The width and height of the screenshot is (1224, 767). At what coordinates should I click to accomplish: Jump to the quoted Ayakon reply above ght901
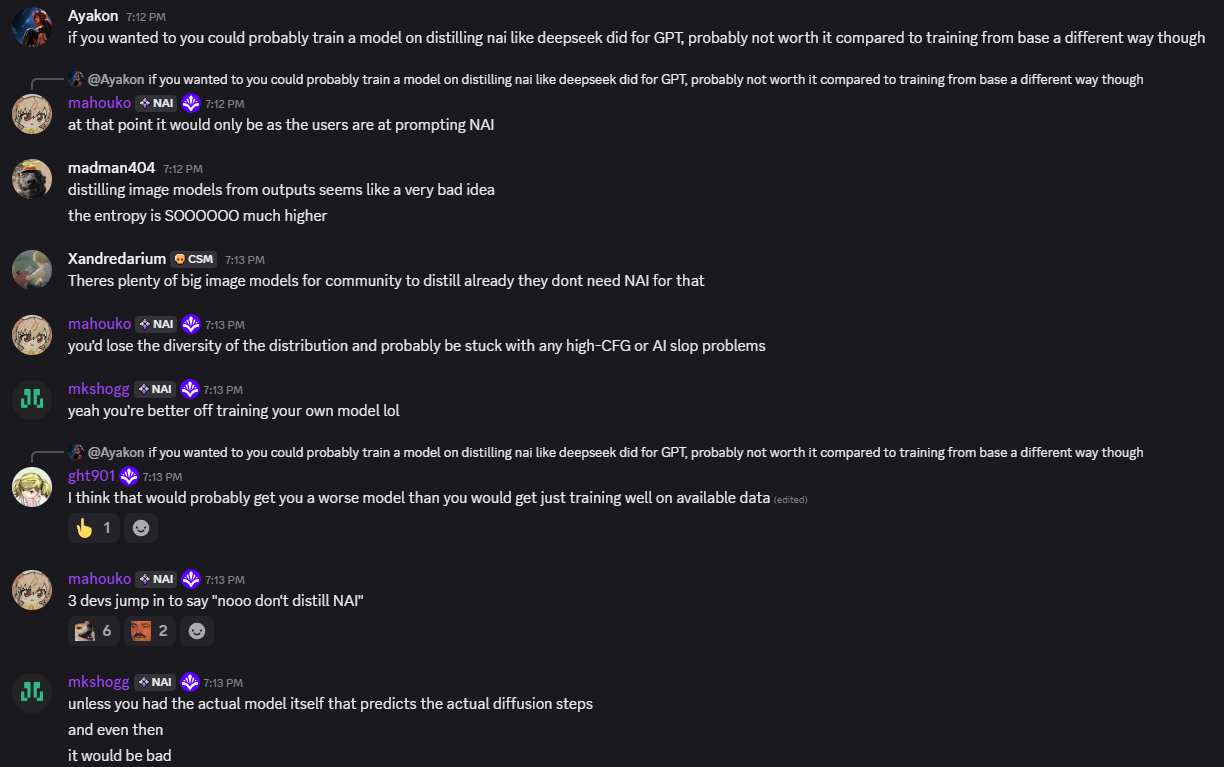coord(606,452)
